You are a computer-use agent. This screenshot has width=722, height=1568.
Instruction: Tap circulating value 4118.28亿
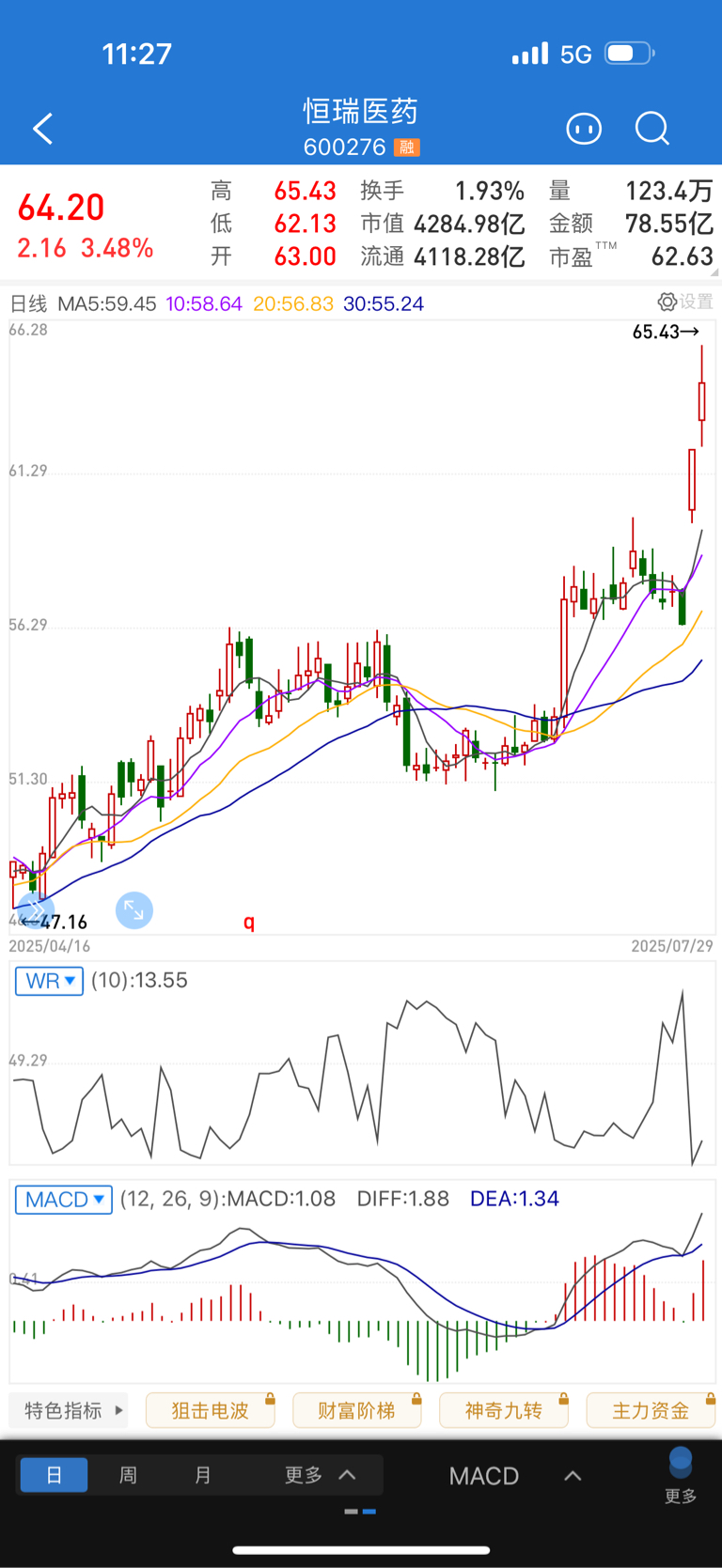point(469,256)
